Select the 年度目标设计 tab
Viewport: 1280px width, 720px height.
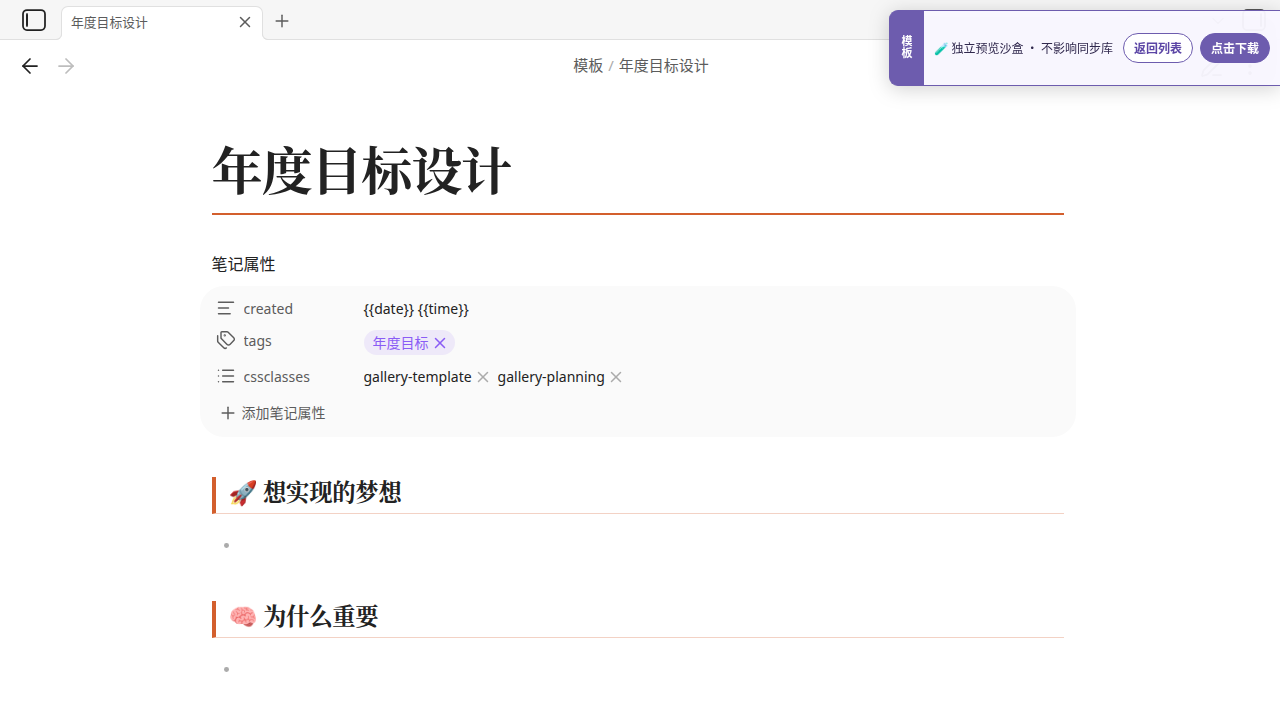click(162, 22)
